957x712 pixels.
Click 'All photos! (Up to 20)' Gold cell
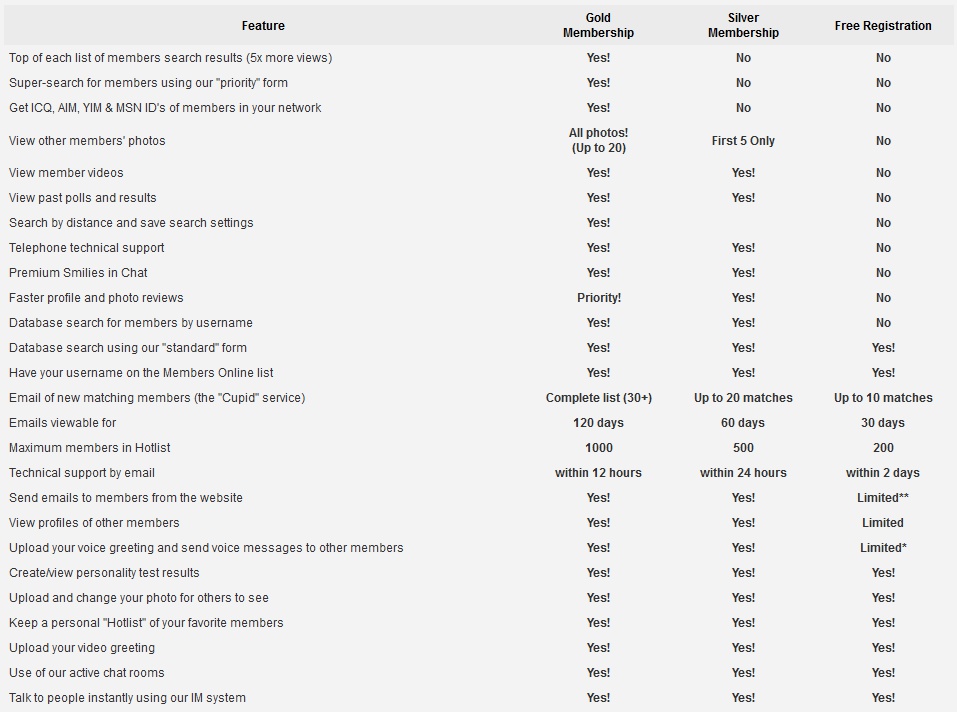598,140
